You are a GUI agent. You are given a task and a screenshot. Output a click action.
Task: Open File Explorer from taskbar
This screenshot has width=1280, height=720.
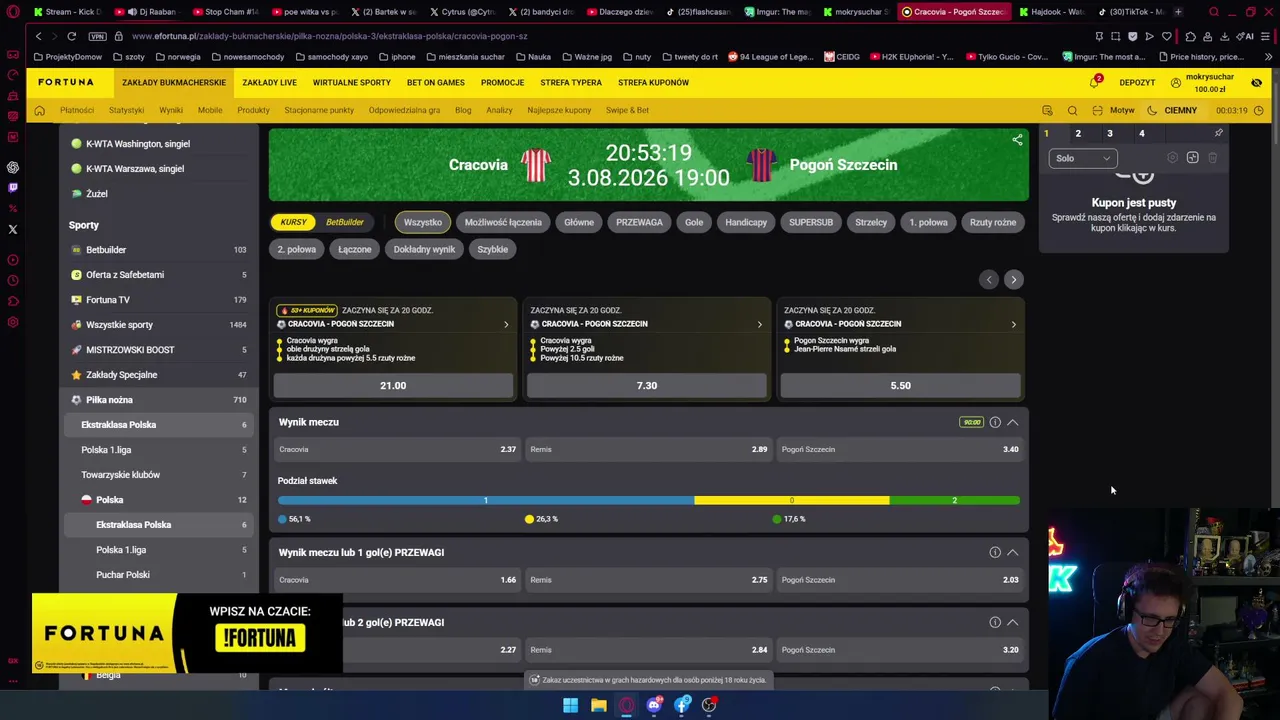[x=598, y=705]
